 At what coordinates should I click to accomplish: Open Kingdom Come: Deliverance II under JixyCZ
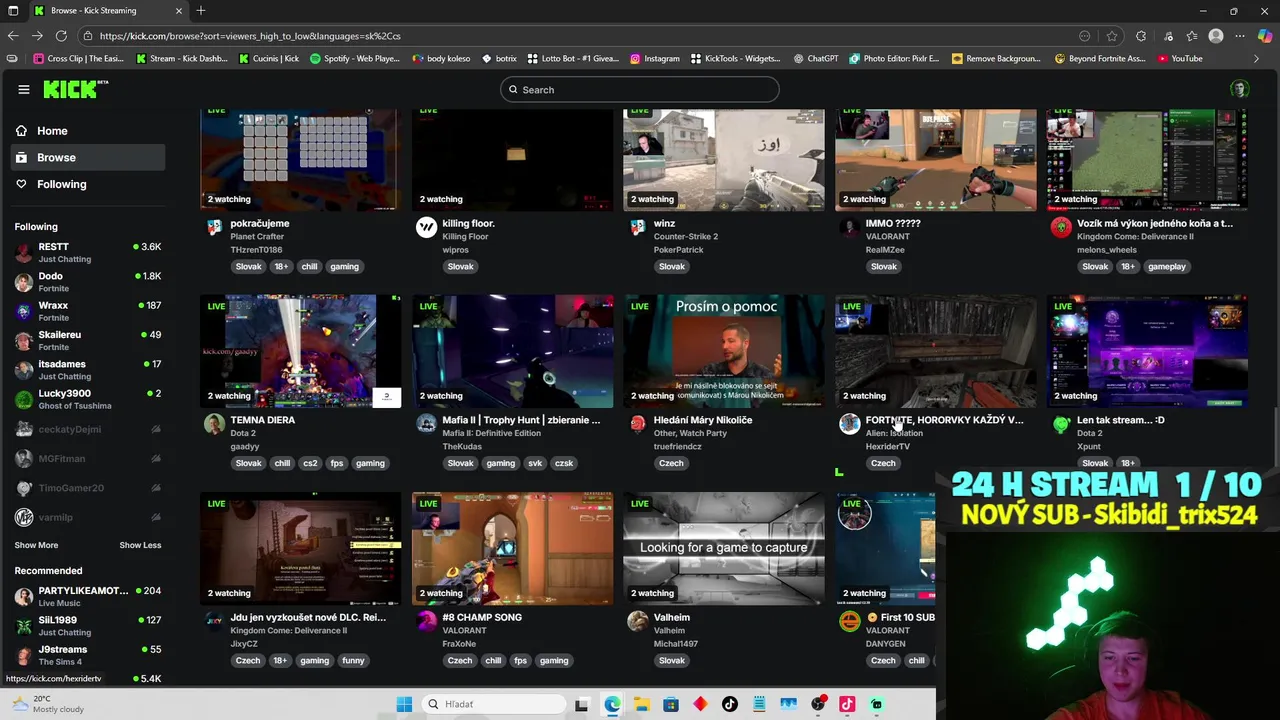[x=289, y=631]
